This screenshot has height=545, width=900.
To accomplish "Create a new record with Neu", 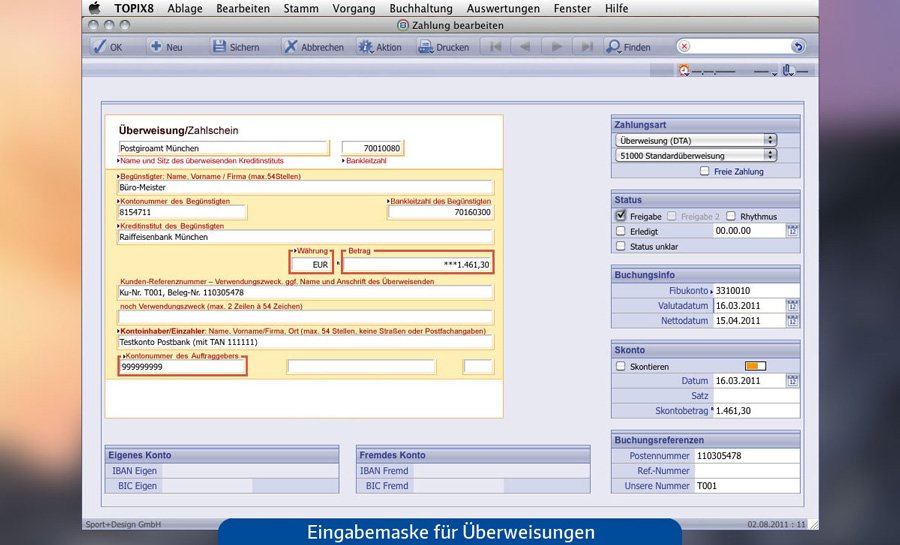I will click(166, 47).
